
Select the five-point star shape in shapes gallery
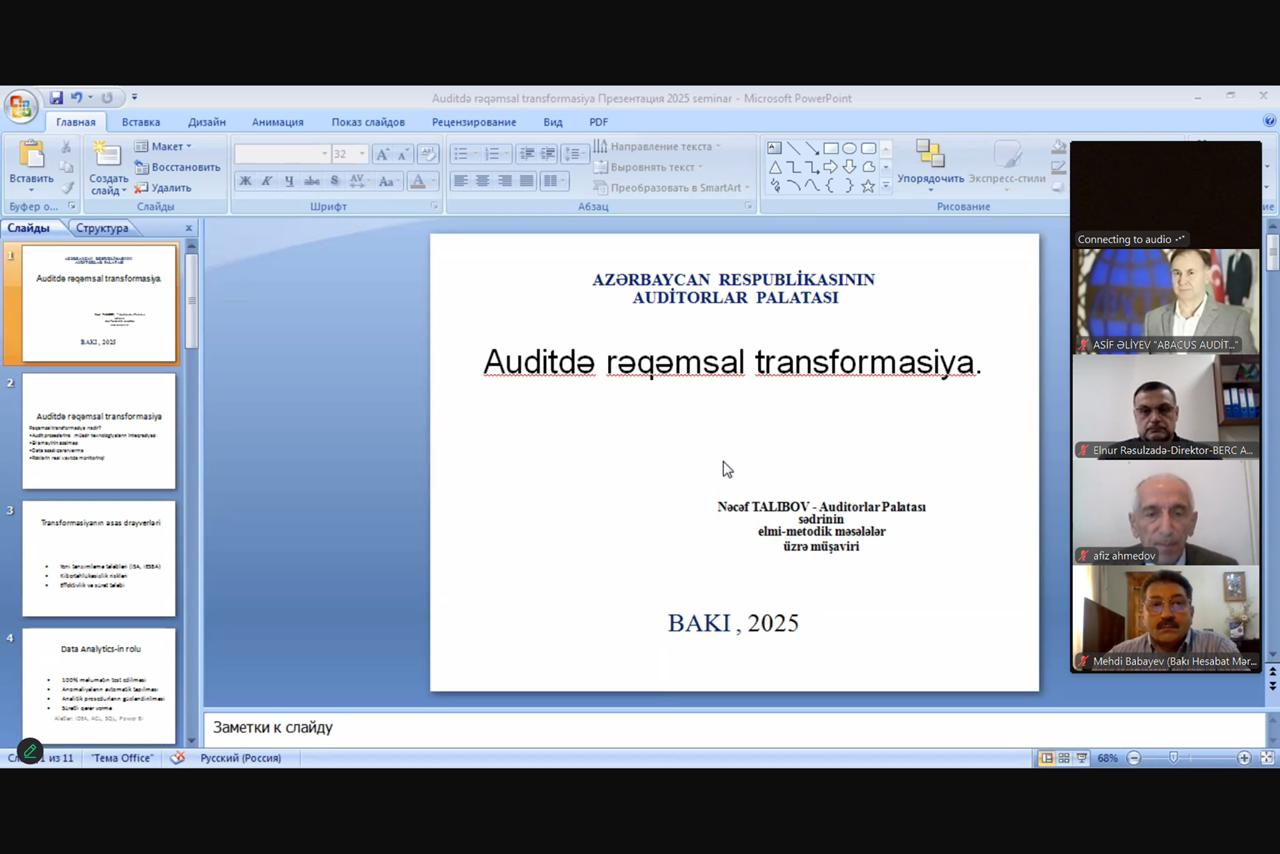click(x=867, y=186)
